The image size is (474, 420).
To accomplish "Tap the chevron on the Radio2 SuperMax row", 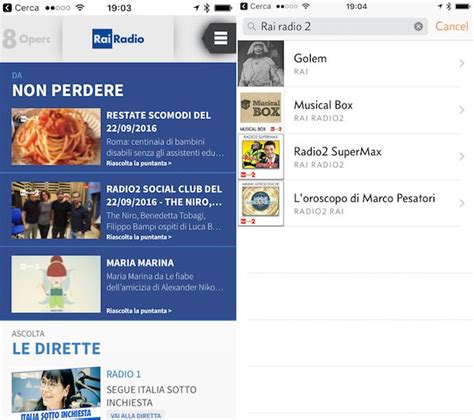I will pyautogui.click(x=462, y=156).
